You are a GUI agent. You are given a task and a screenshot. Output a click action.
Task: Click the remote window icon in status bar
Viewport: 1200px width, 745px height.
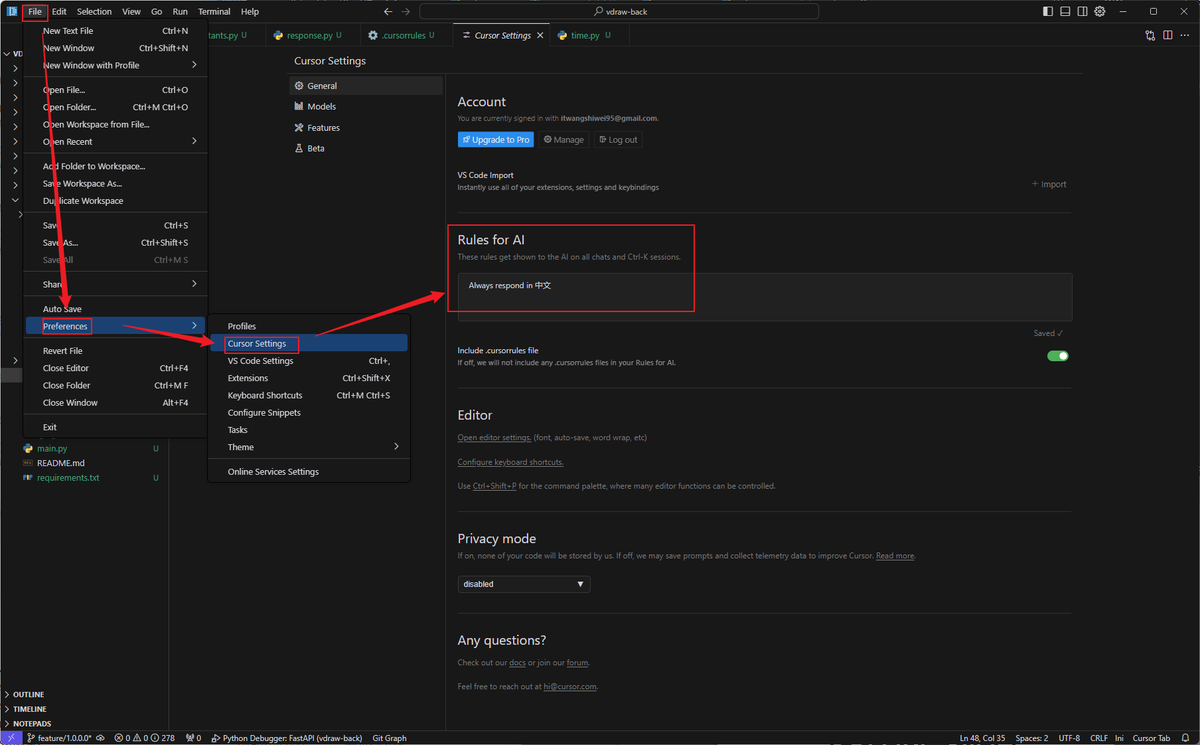point(10,738)
